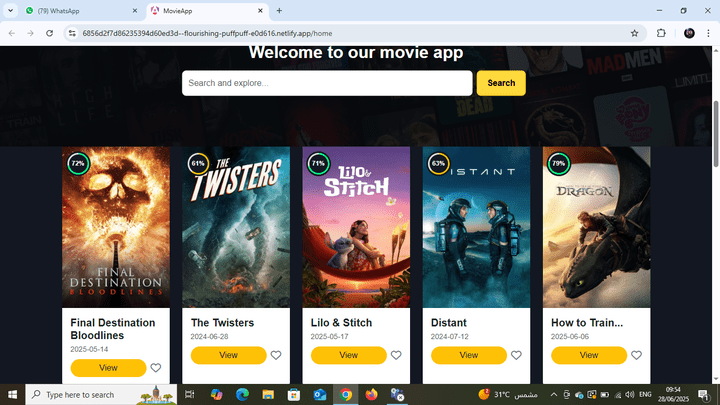The image size is (720, 405).
Task: Close the WhatsApp tab
Action: [x=135, y=11]
